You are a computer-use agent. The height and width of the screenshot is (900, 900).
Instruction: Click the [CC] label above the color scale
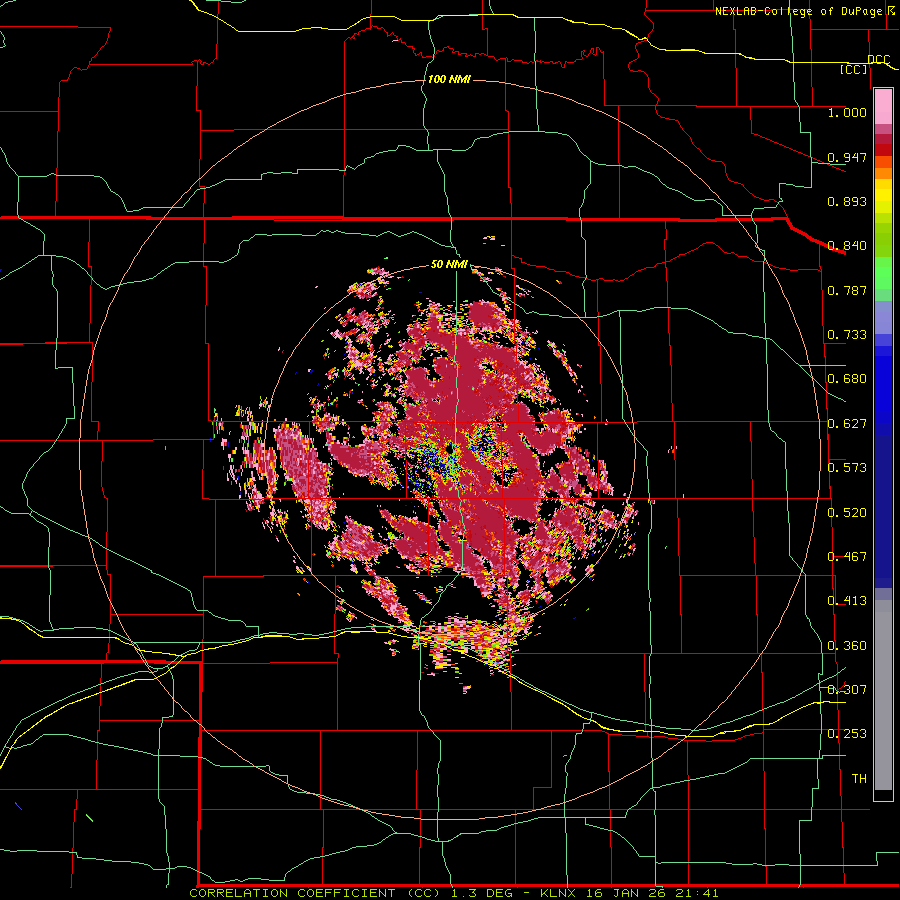(x=854, y=69)
